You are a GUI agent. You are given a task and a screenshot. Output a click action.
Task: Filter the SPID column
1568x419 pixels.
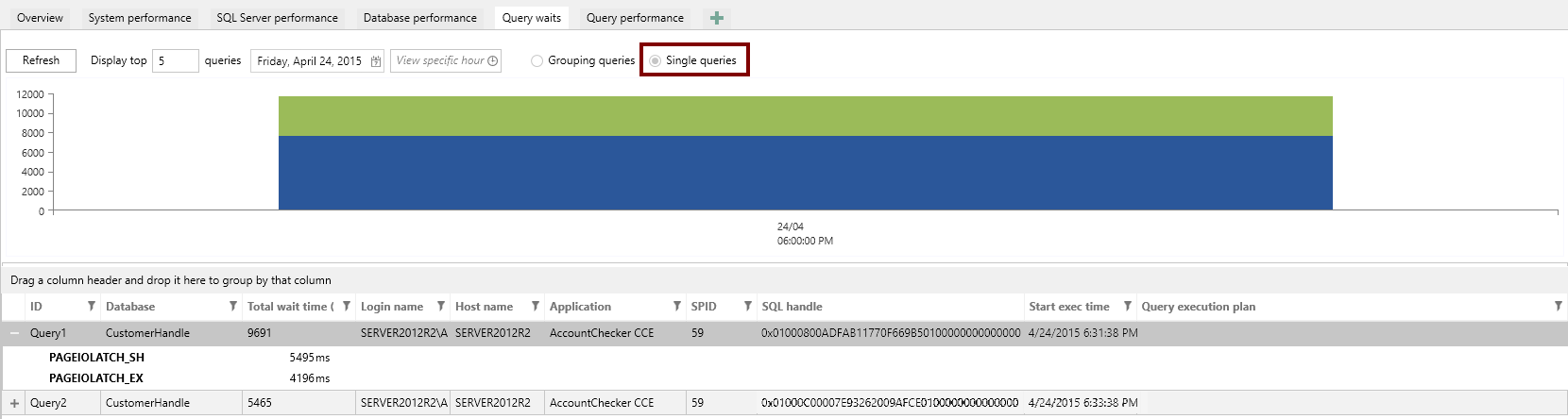(747, 307)
